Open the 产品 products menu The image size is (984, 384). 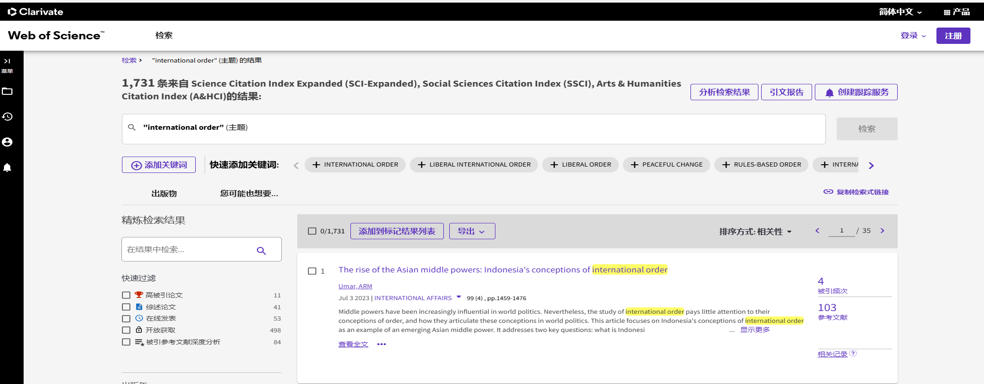pos(957,12)
